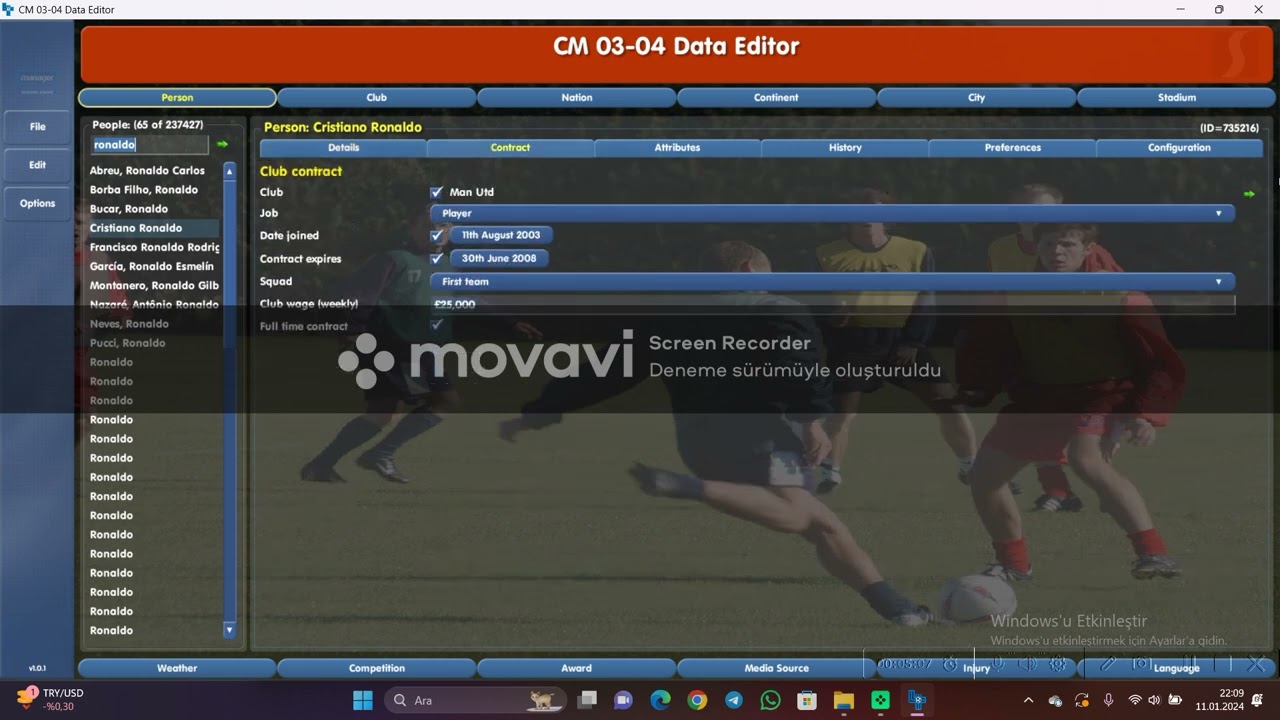Open the Stadium section tab

tap(1177, 97)
